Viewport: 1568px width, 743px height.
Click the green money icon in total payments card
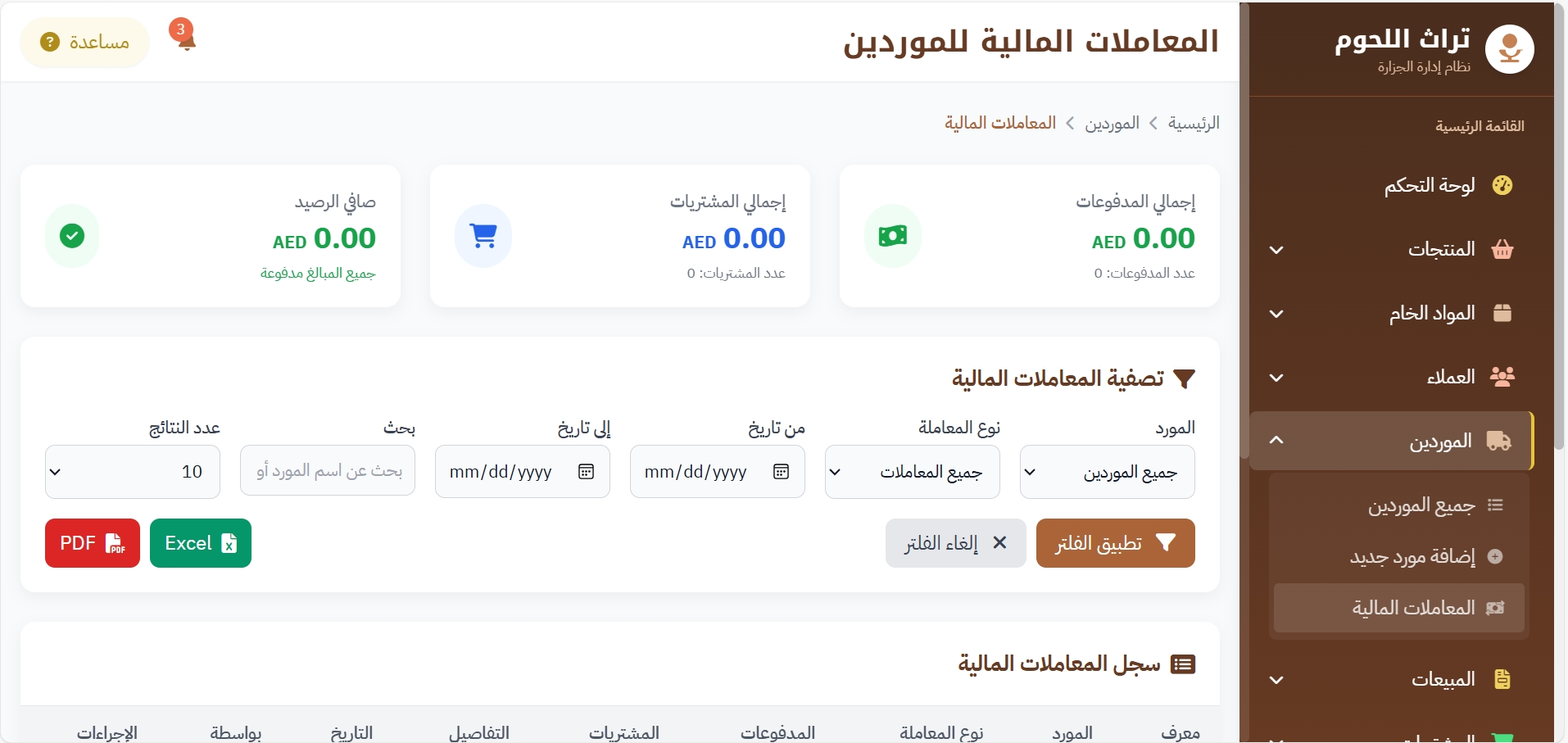(x=892, y=236)
